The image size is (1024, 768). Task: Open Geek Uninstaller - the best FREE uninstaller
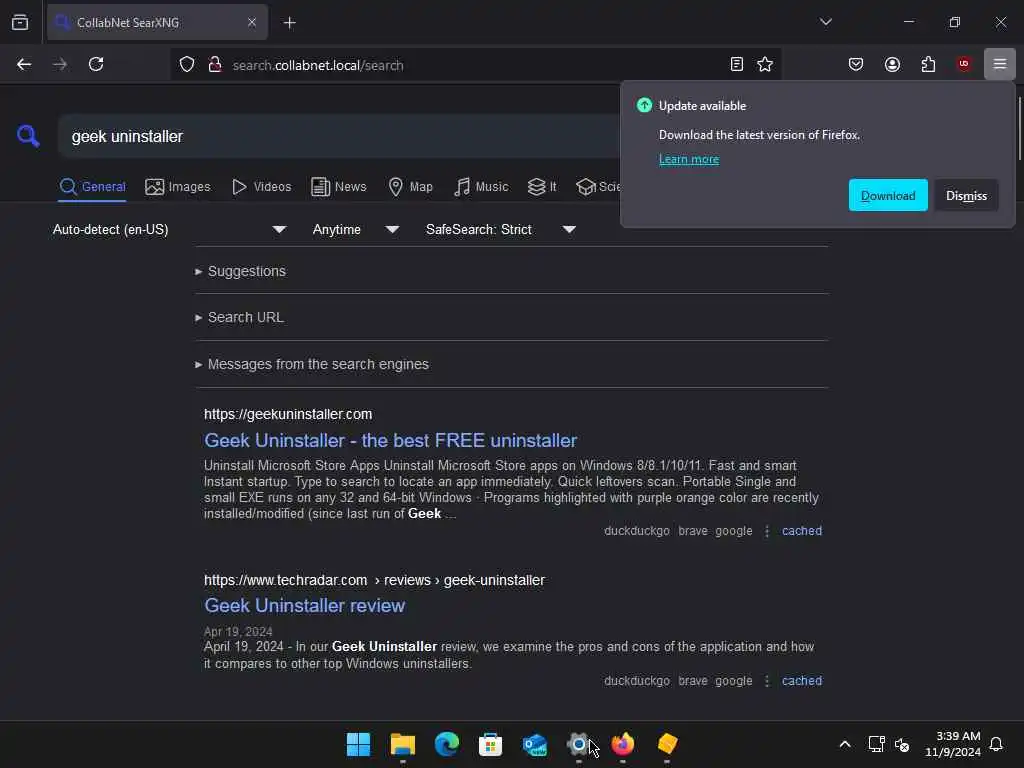click(391, 440)
